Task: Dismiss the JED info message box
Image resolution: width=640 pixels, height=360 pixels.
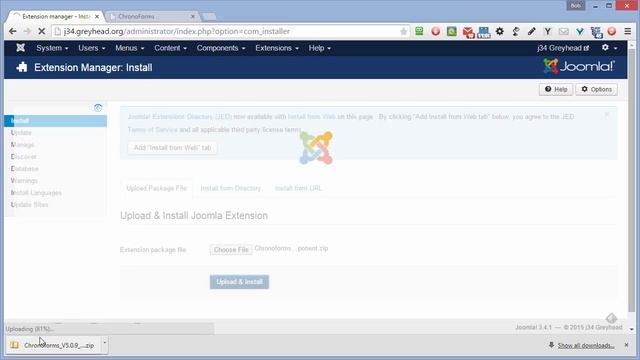Action: point(607,115)
